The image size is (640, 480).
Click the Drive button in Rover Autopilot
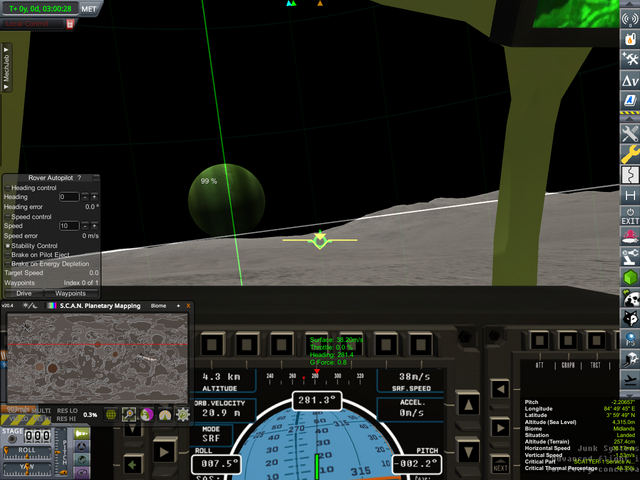(24, 293)
